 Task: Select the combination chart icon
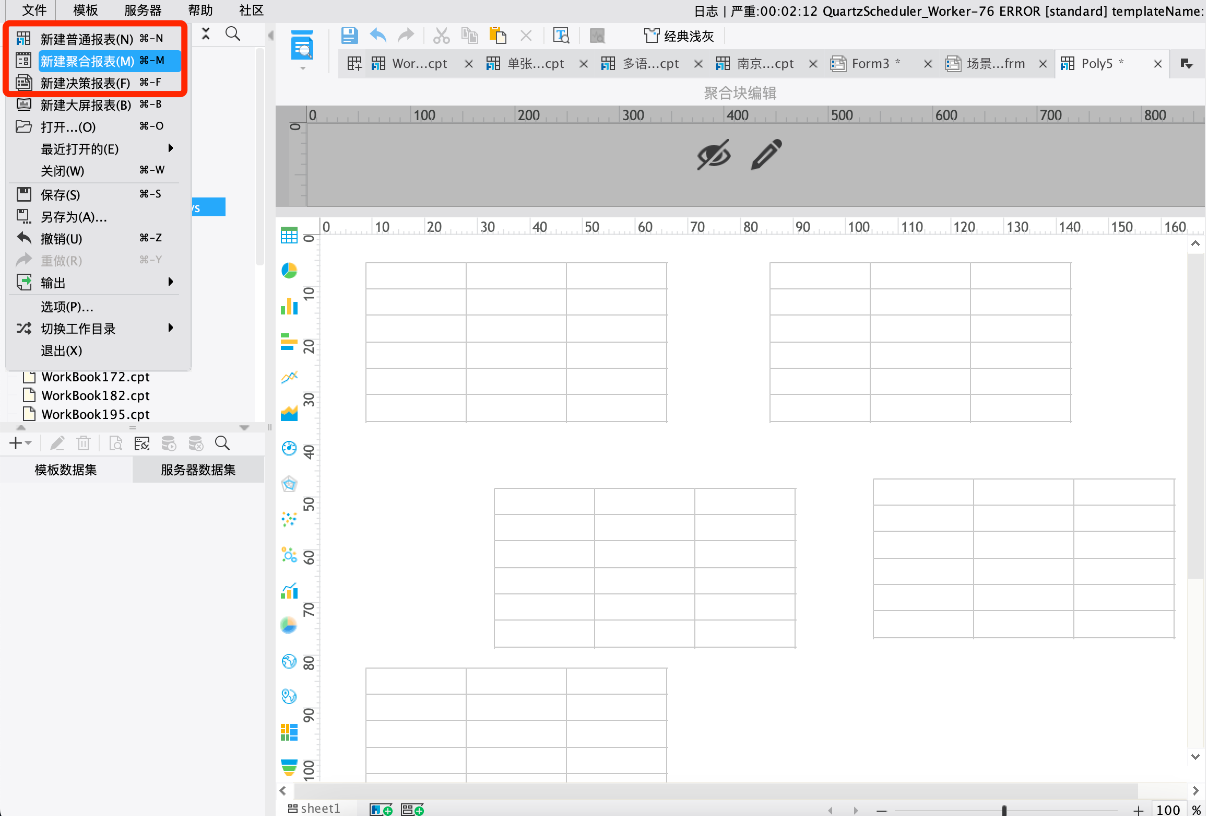click(x=289, y=590)
